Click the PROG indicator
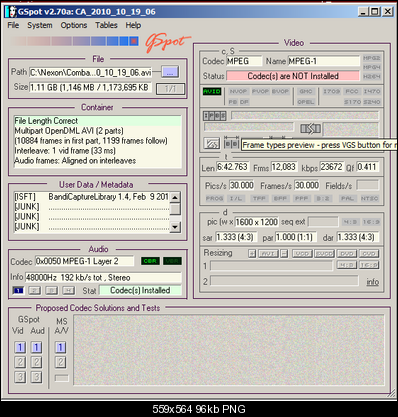Screen dimensions: 398x417 tap(214, 198)
